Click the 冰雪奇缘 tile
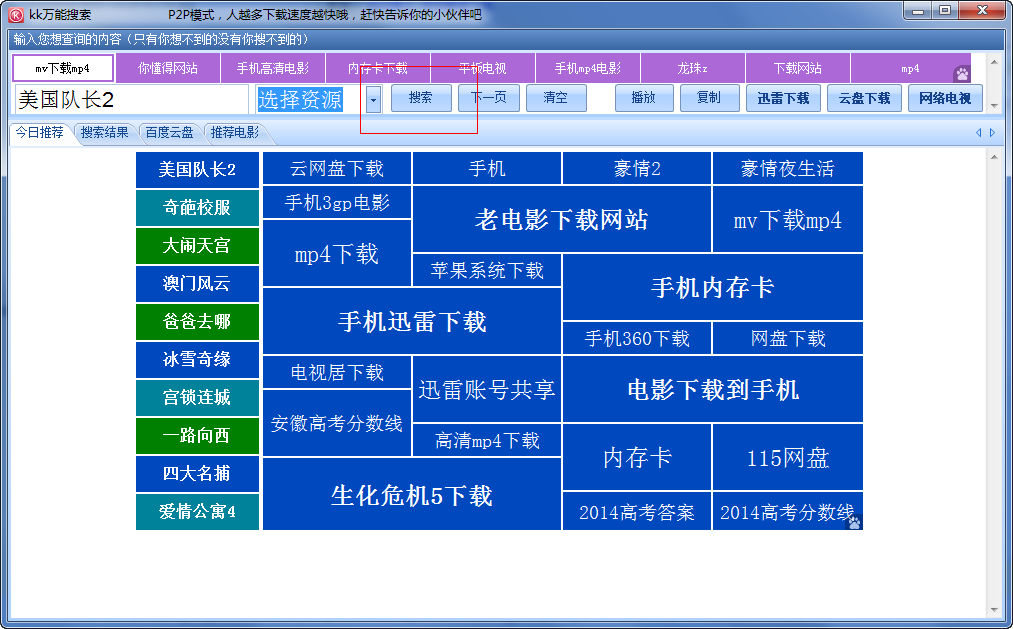The width and height of the screenshot is (1013, 629). coord(197,360)
